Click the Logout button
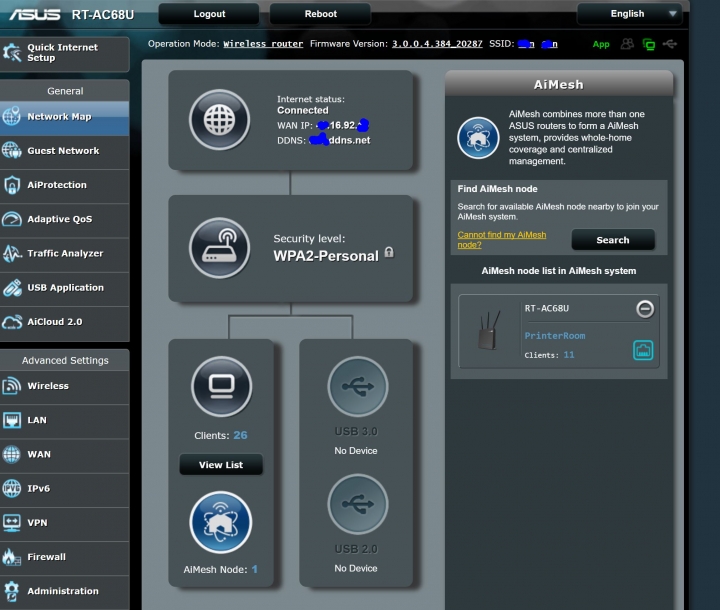This screenshot has width=720, height=610. click(x=209, y=14)
